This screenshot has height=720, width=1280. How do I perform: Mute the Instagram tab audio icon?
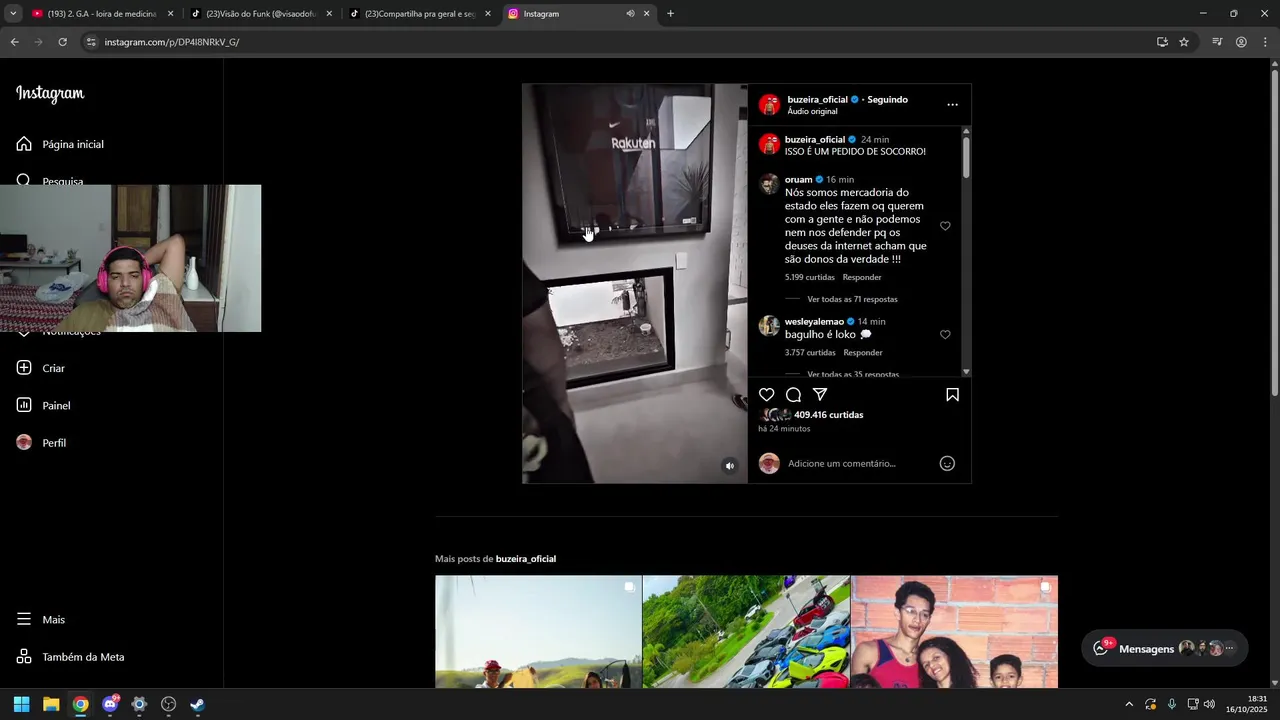pos(630,14)
